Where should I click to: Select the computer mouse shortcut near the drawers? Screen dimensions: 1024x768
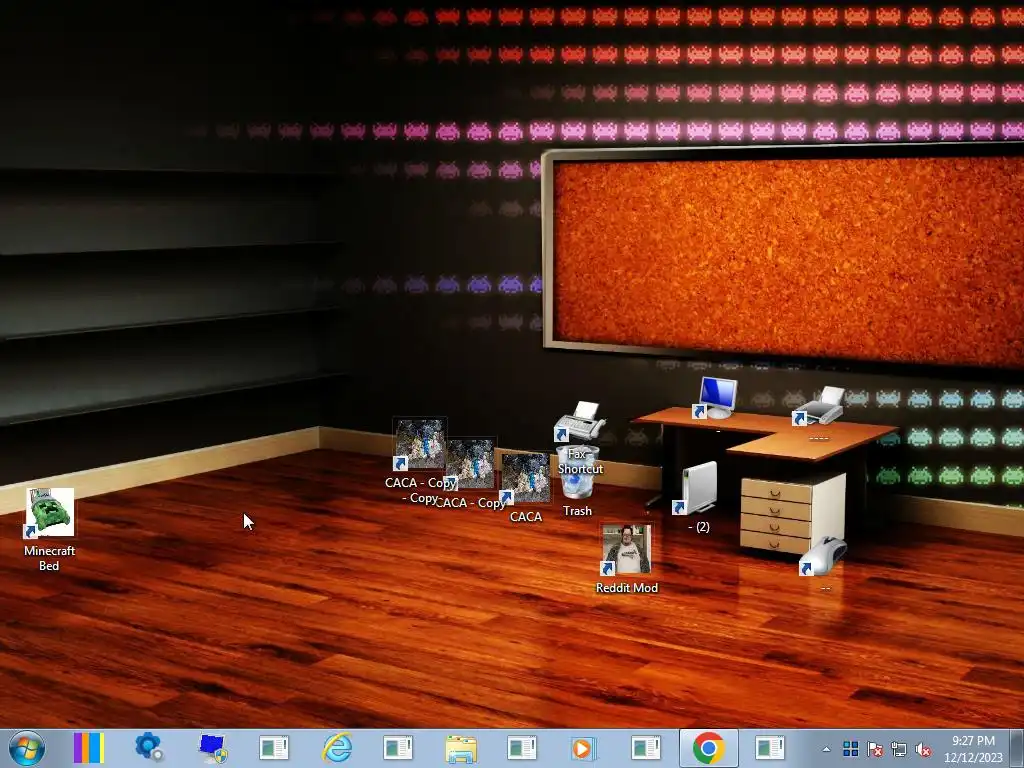824,556
